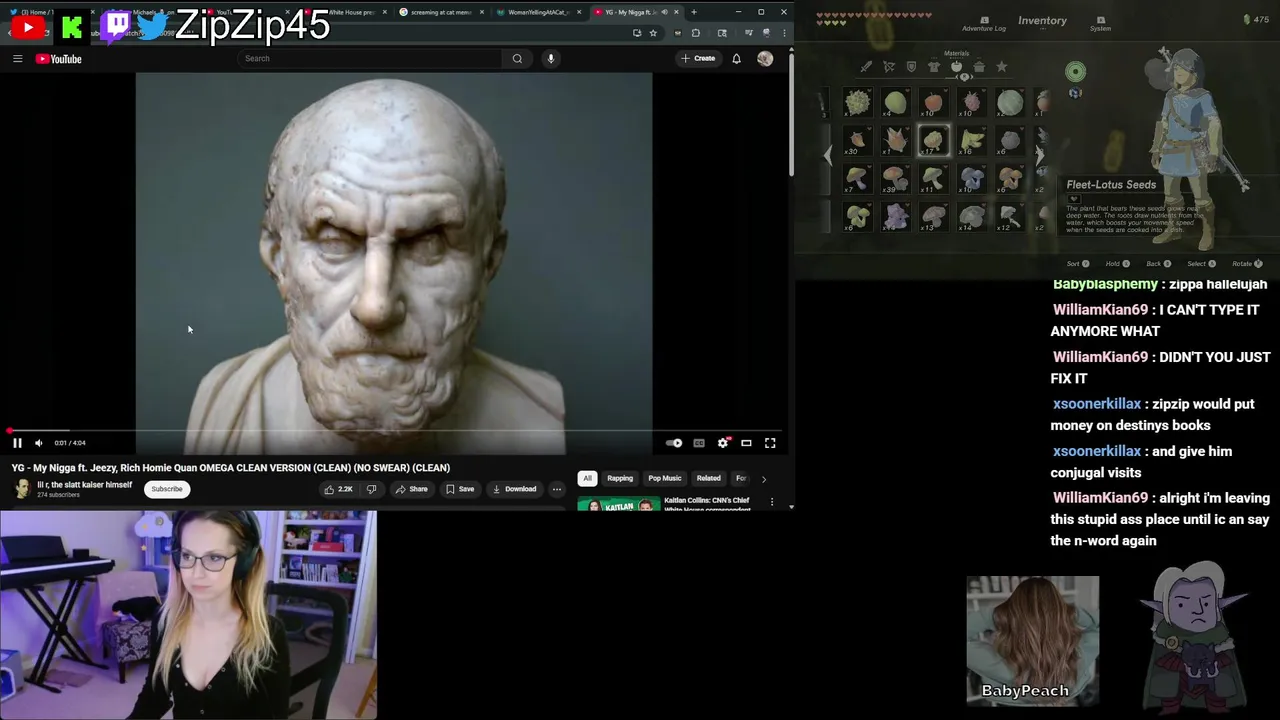This screenshot has width=1280, height=720.
Task: Click the search magnifier button
Action: point(517,58)
